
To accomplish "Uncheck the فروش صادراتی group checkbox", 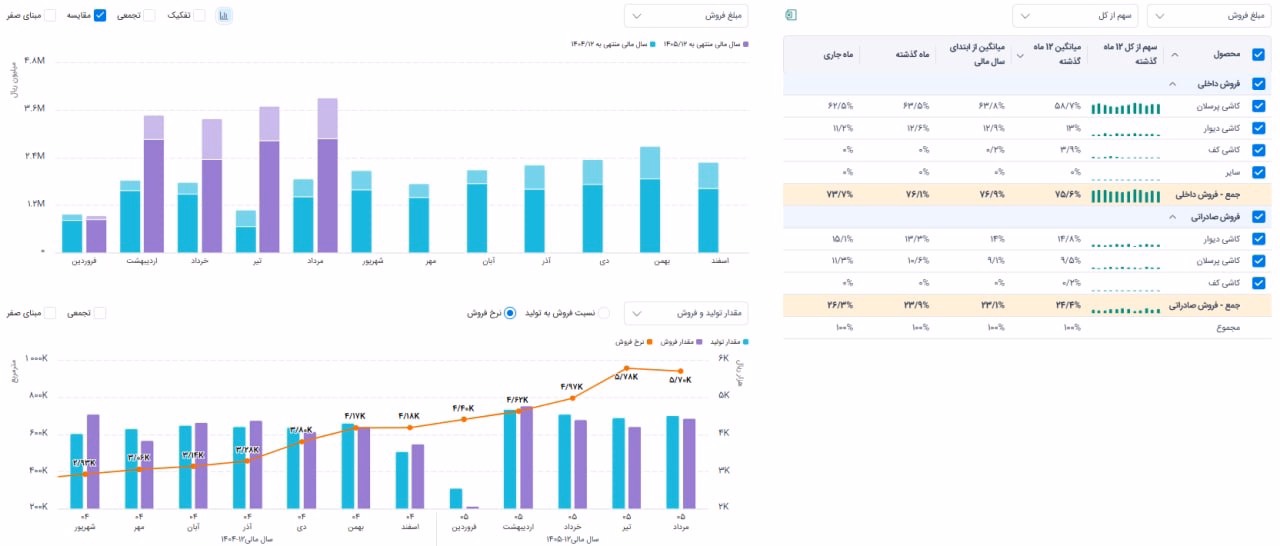I will pyautogui.click(x=1259, y=216).
